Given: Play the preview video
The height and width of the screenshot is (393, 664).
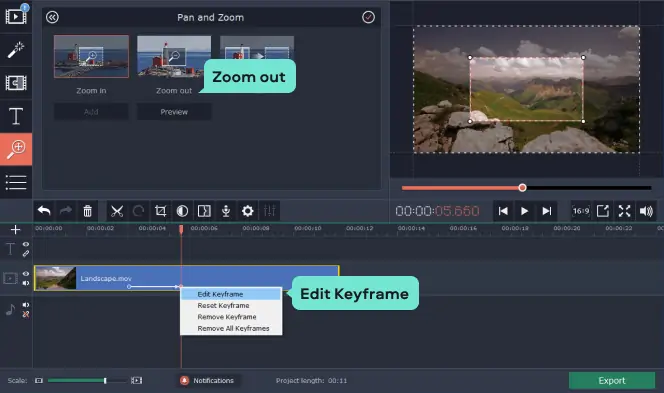Looking at the screenshot, I should coord(525,211).
